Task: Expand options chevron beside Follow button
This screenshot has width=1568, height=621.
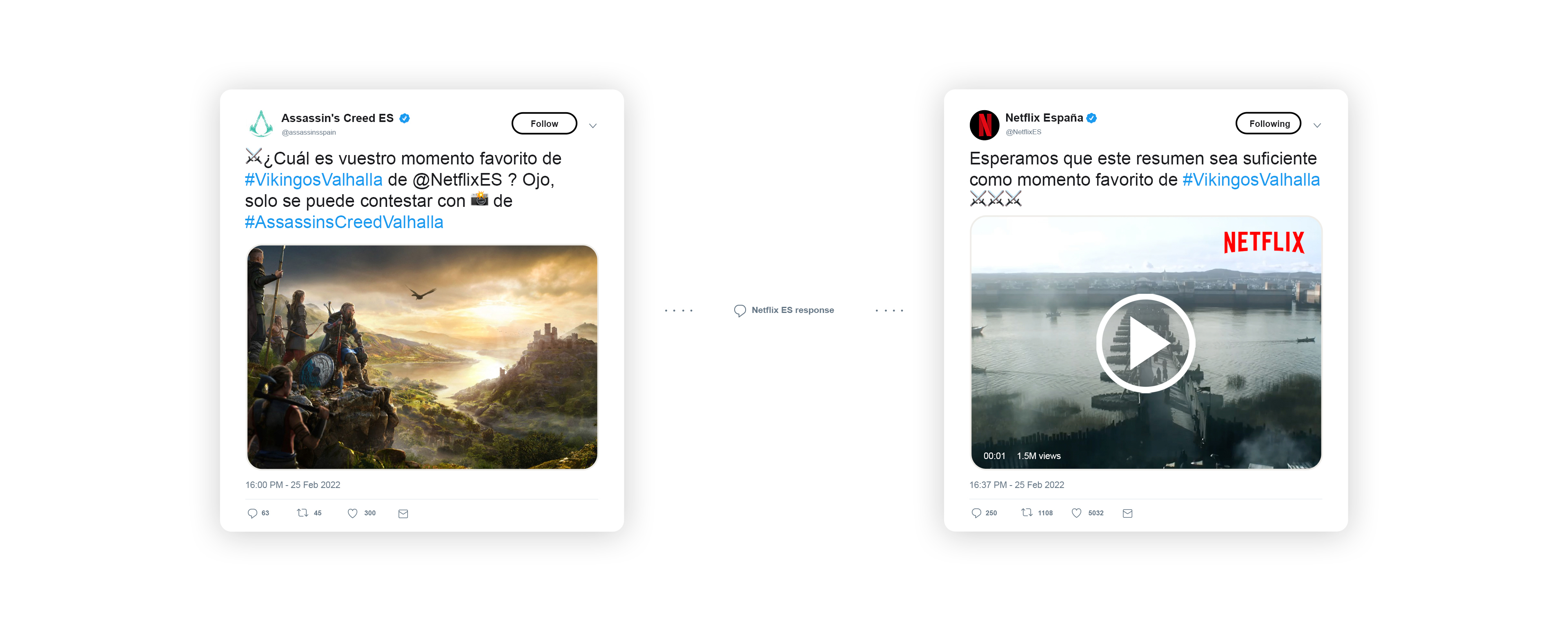Action: click(x=593, y=126)
